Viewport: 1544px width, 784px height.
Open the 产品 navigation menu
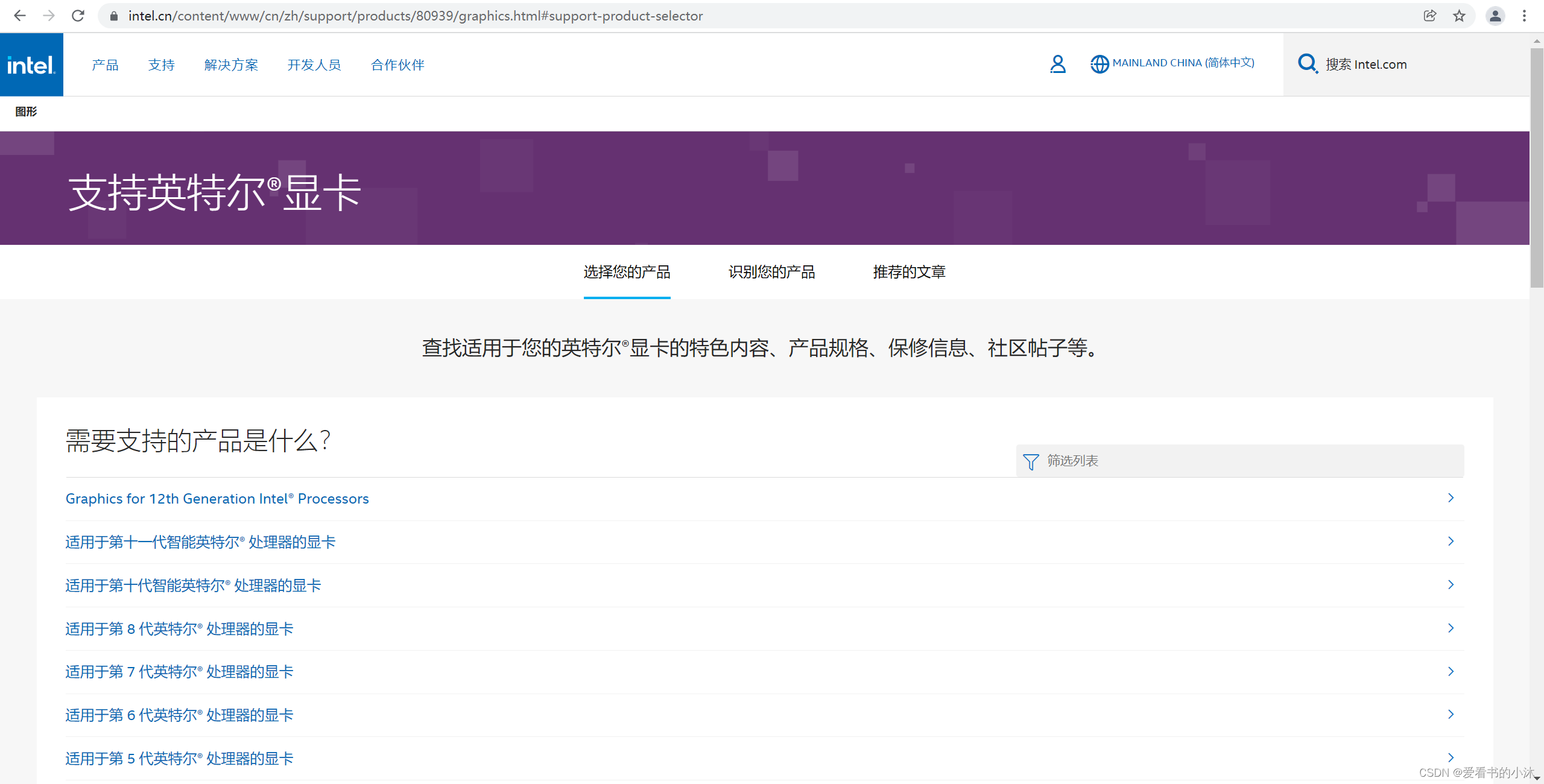coord(105,65)
